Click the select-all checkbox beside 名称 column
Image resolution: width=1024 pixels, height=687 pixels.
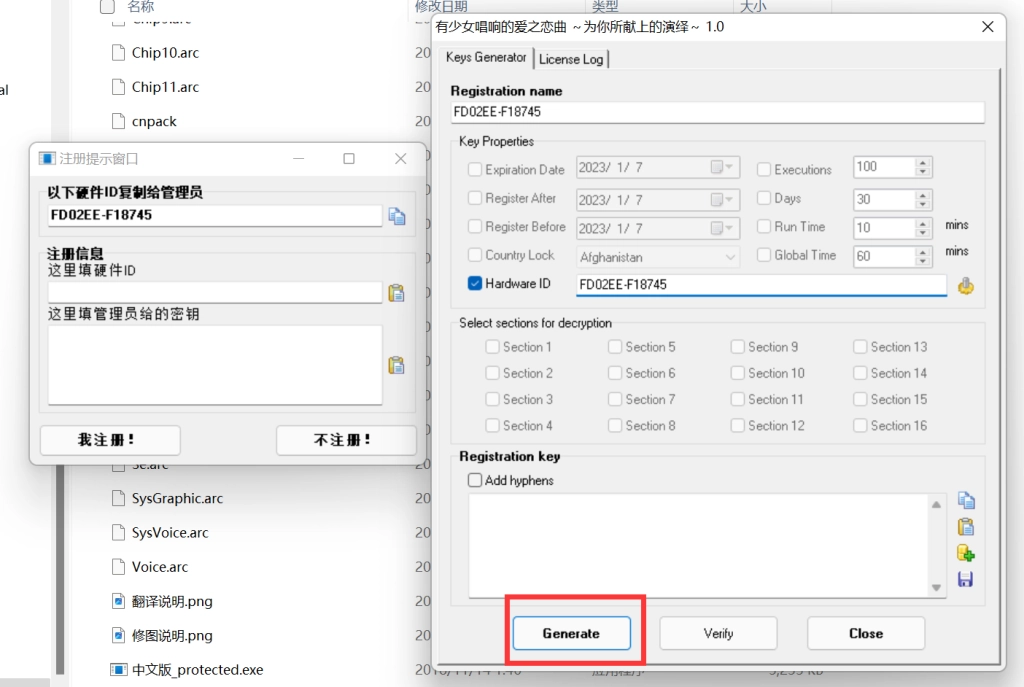(x=107, y=7)
